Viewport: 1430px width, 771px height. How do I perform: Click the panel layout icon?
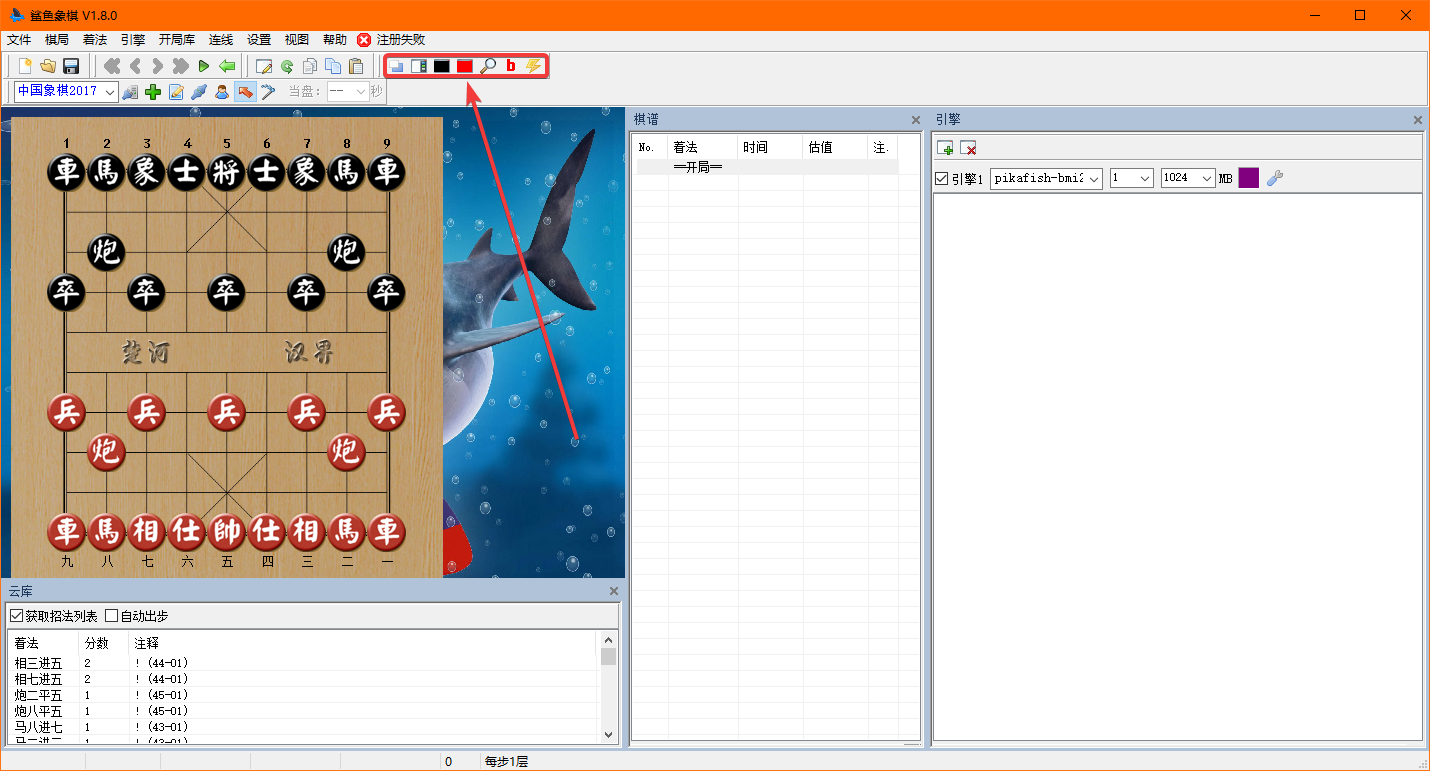pos(419,66)
